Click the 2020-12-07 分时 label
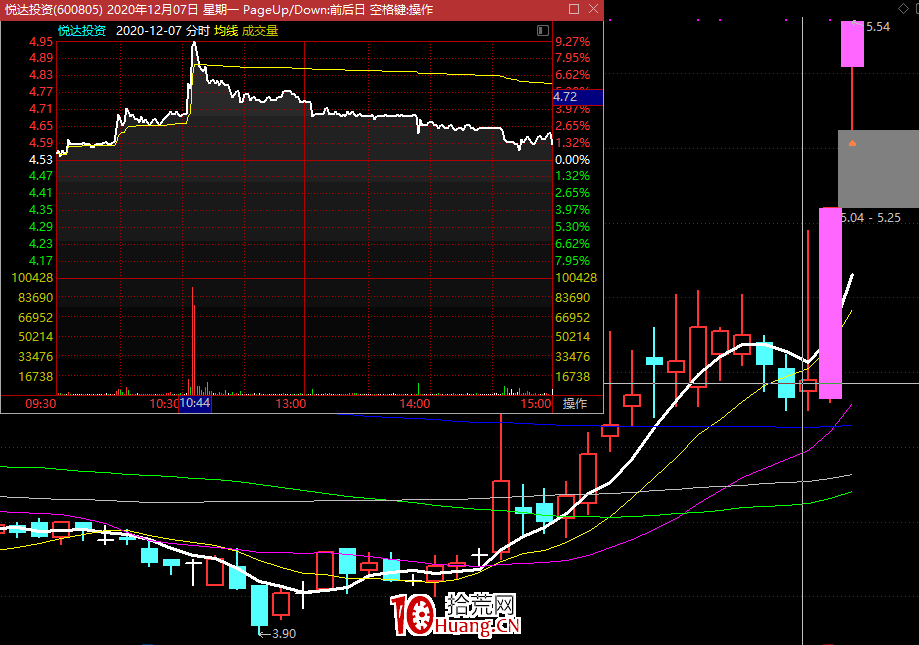The height and width of the screenshot is (645, 919). (x=162, y=30)
